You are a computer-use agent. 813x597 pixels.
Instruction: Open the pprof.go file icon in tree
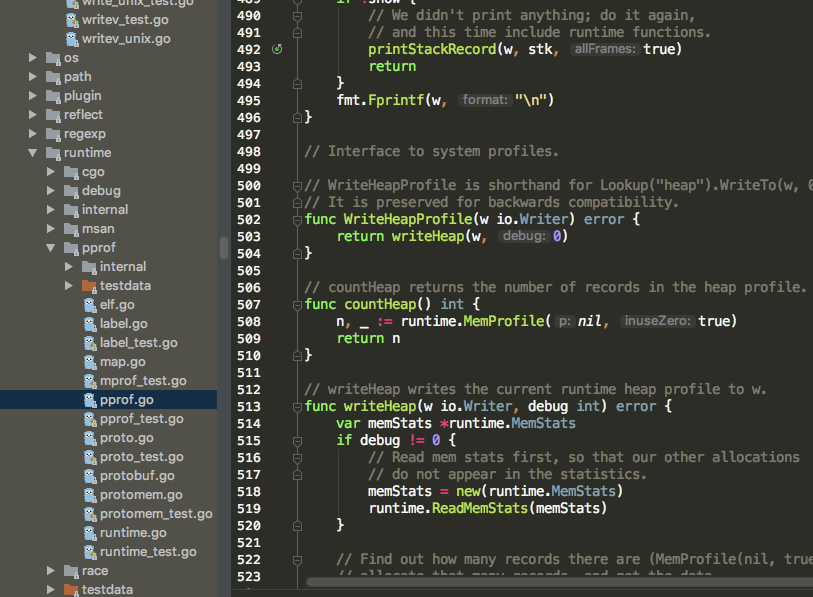pyautogui.click(x=90, y=400)
